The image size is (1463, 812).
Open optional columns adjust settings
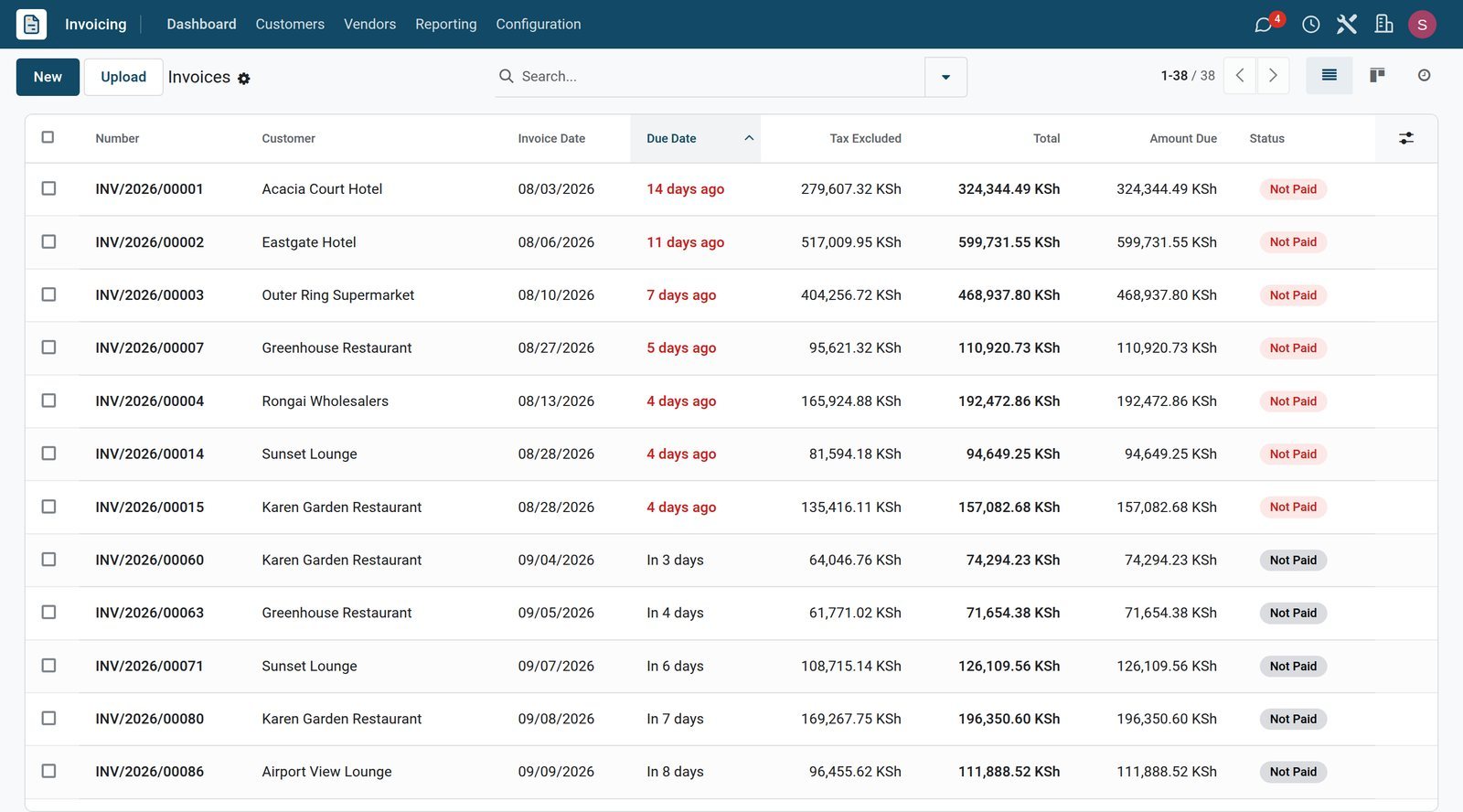point(1406,138)
